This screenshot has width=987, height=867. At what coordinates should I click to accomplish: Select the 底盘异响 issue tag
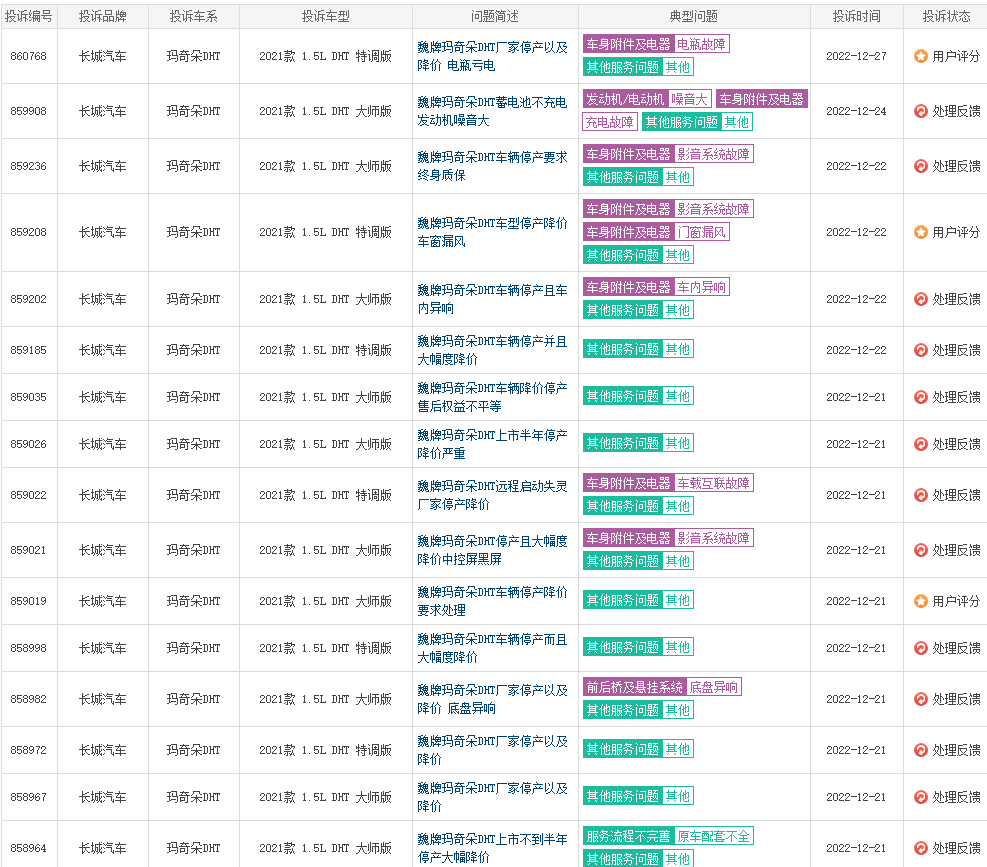[x=714, y=687]
